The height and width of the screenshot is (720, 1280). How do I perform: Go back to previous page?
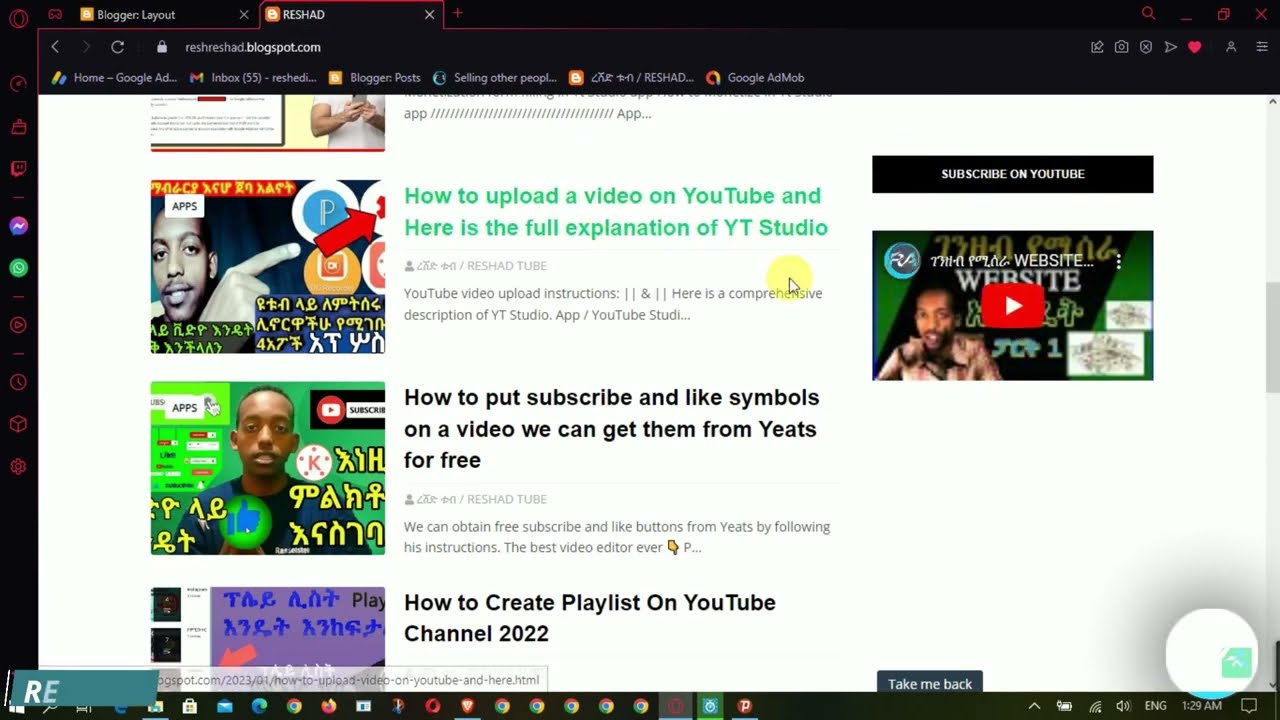click(x=55, y=47)
